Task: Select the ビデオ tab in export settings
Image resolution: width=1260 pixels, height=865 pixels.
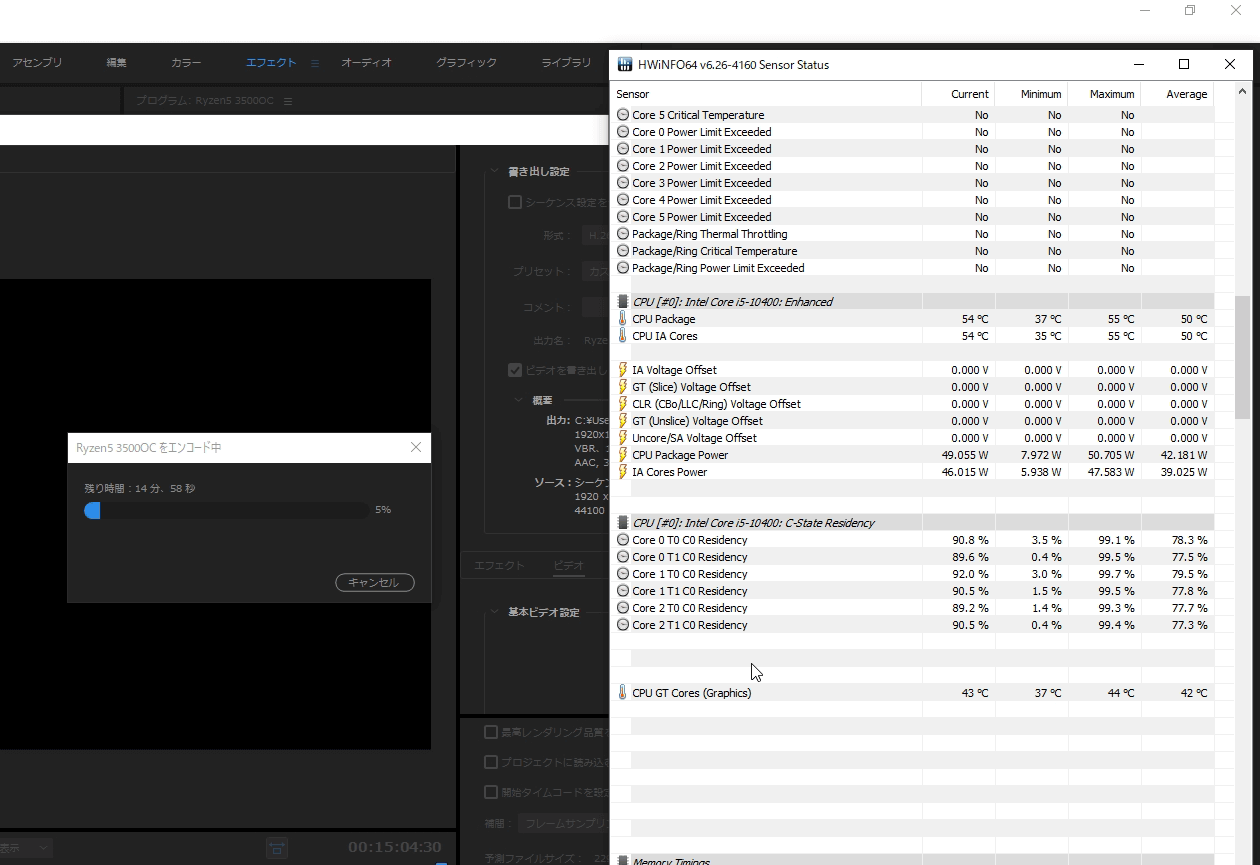Action: [x=568, y=565]
